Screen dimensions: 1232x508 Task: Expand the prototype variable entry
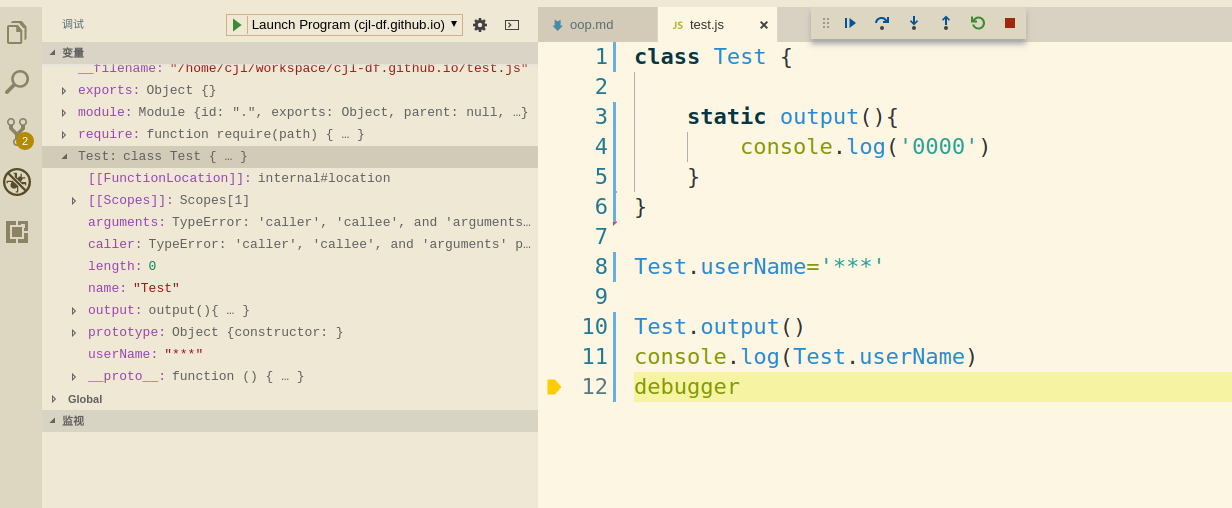[x=74, y=333]
